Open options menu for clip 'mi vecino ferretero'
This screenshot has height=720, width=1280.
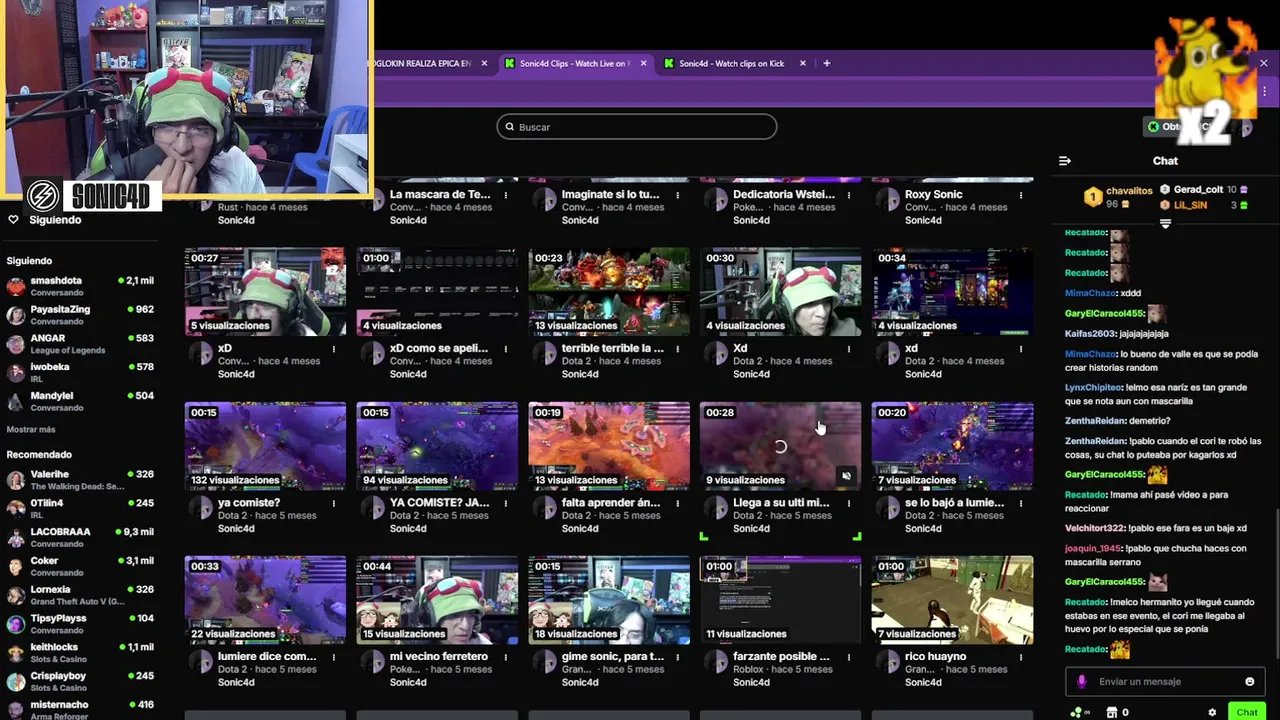[506, 657]
